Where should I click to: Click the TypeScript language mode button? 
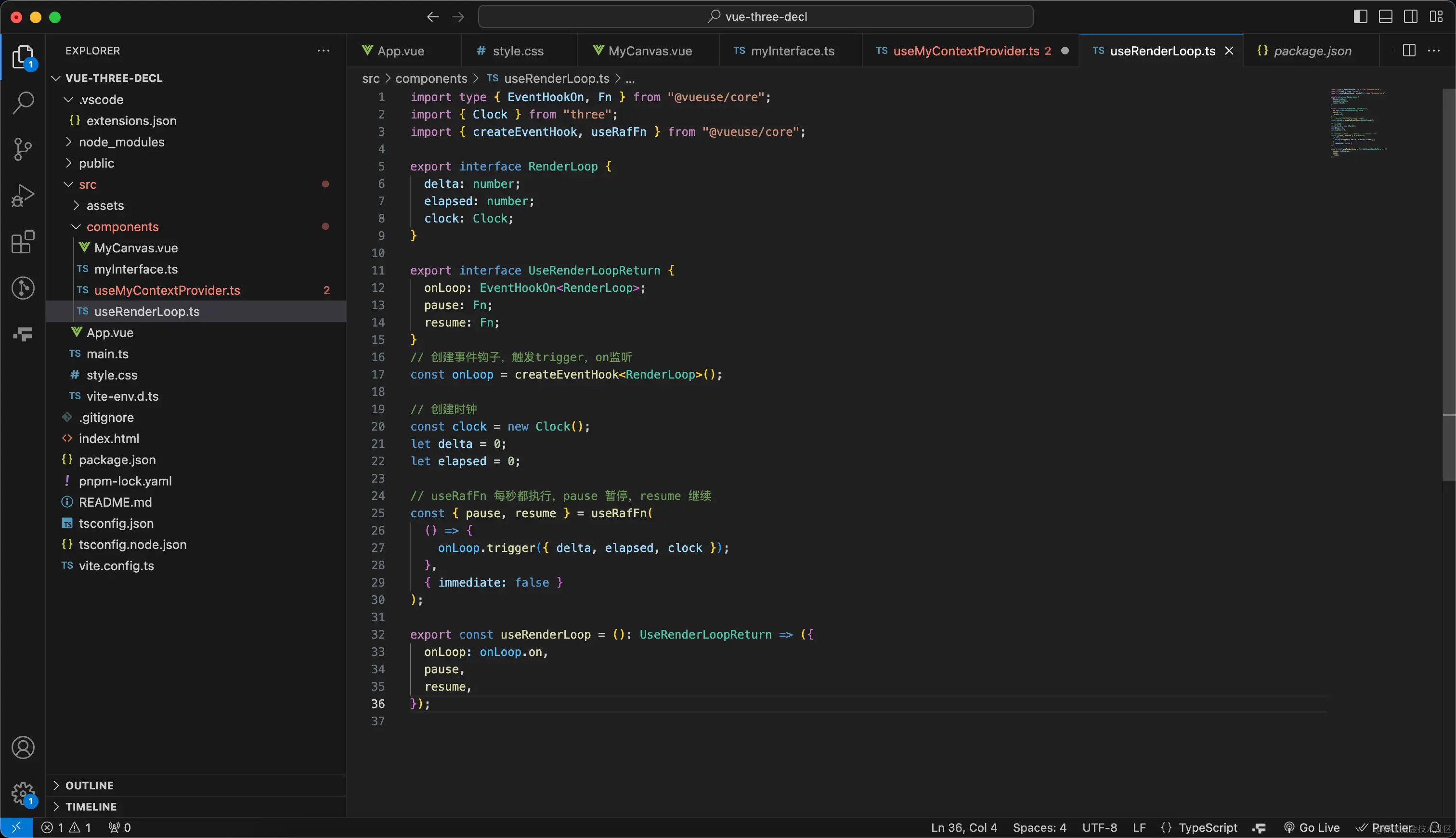pos(1208,827)
